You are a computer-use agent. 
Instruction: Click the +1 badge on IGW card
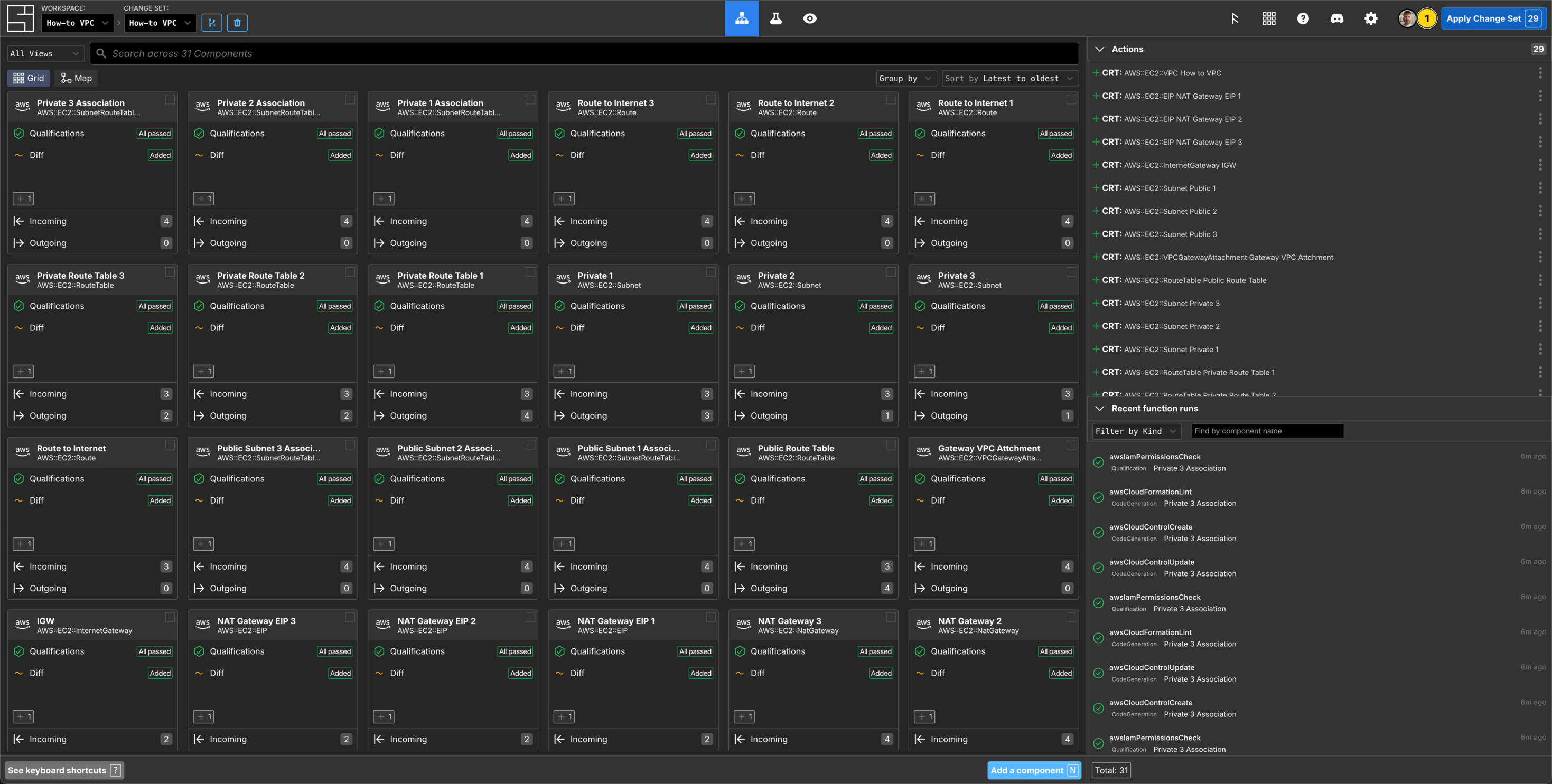click(23, 716)
